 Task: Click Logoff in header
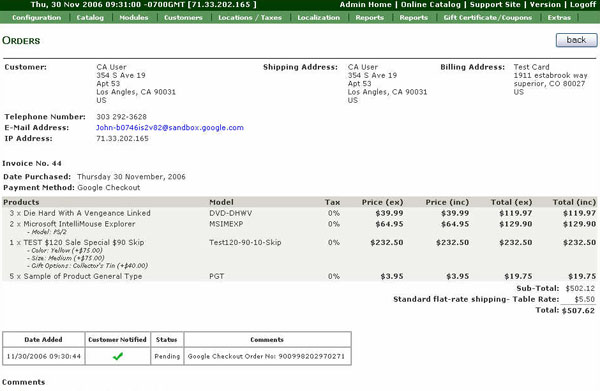[583, 5]
